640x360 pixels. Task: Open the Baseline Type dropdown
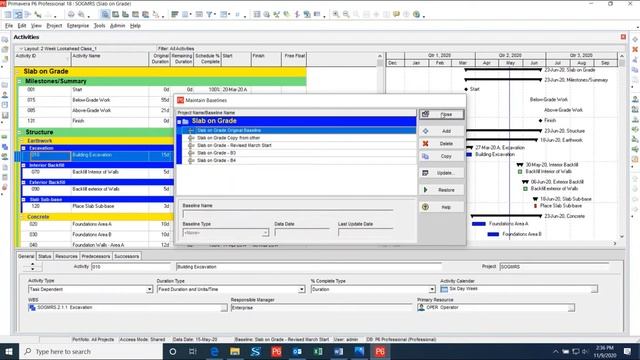point(265,233)
